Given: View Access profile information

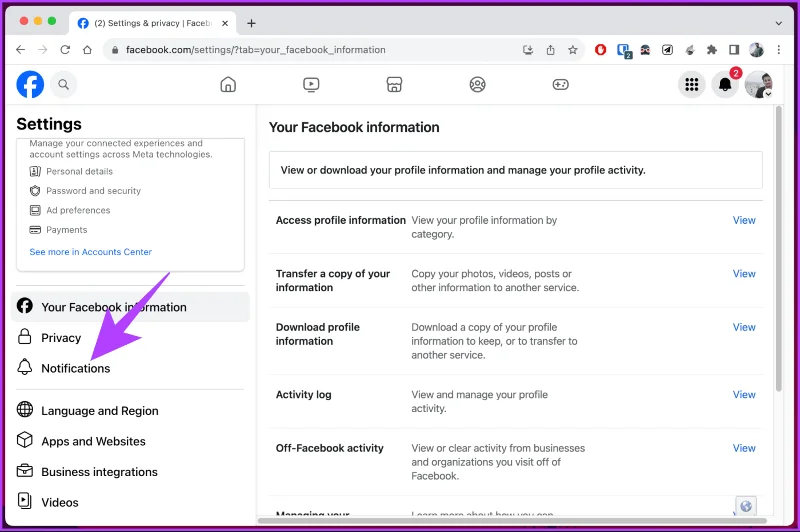Looking at the screenshot, I should coord(744,220).
